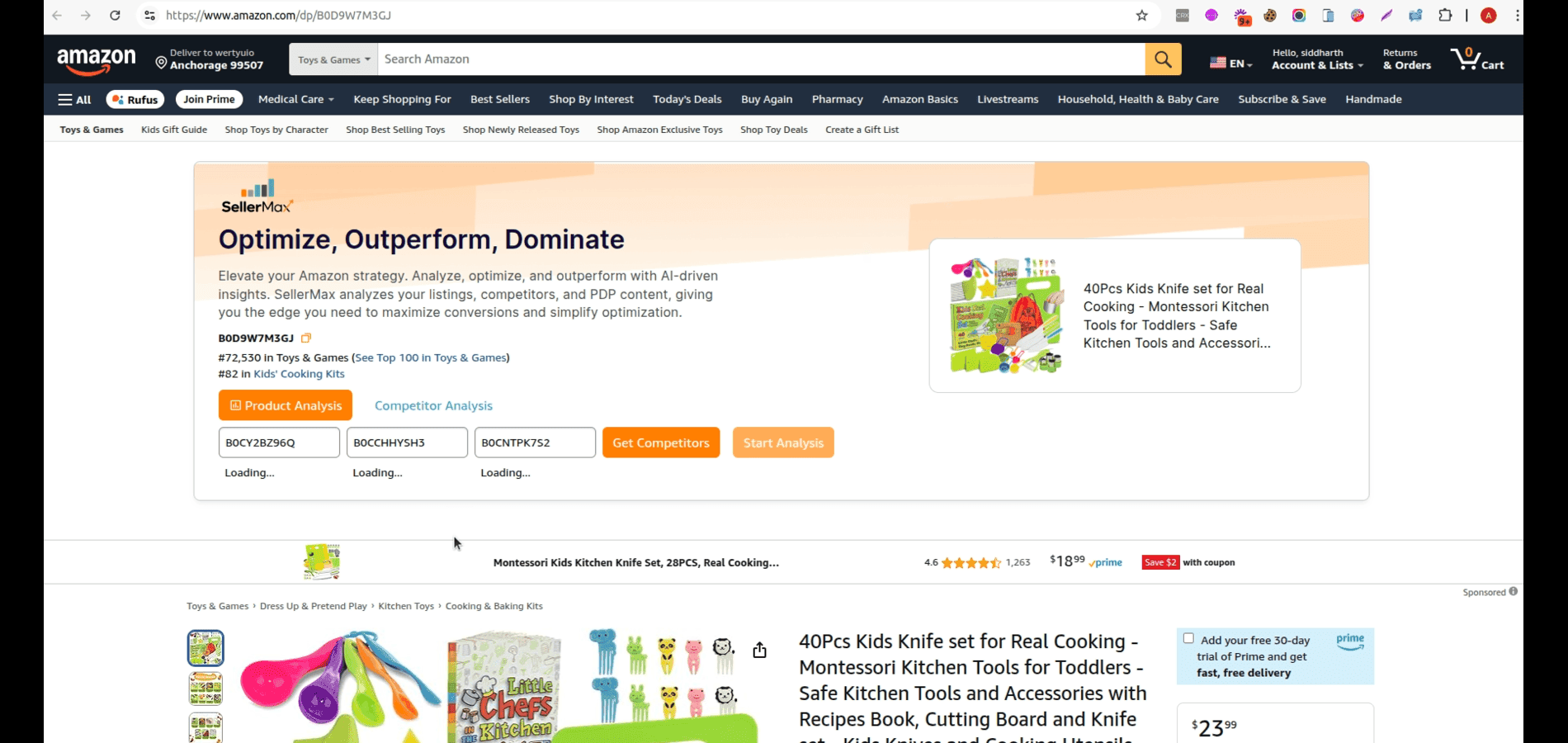Viewport: 1568px width, 743px height.
Task: Switch to the Competitor Analysis tab
Action: point(433,405)
